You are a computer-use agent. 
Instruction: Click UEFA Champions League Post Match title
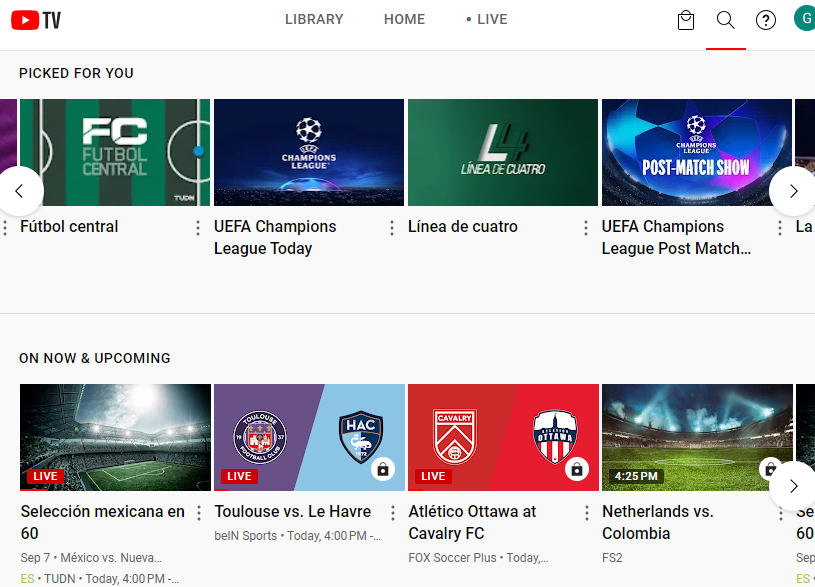(x=676, y=238)
